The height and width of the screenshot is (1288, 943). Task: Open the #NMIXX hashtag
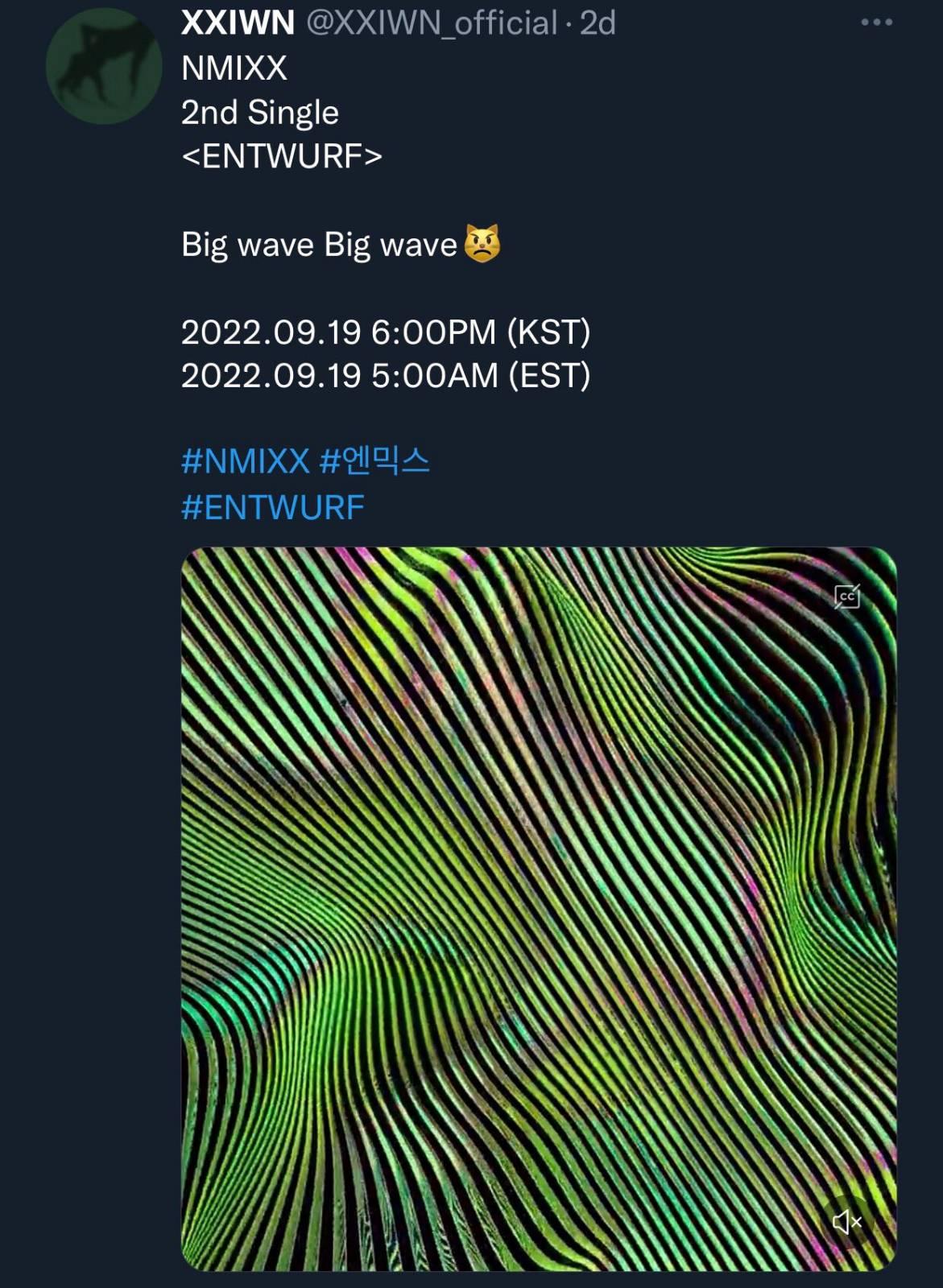[x=245, y=461]
